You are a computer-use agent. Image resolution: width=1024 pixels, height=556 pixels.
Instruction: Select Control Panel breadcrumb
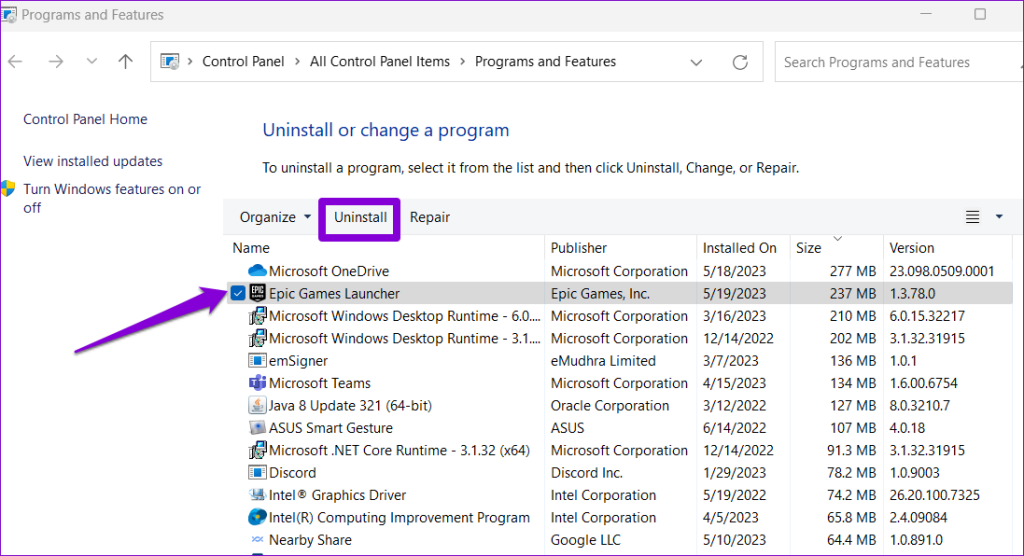point(243,61)
